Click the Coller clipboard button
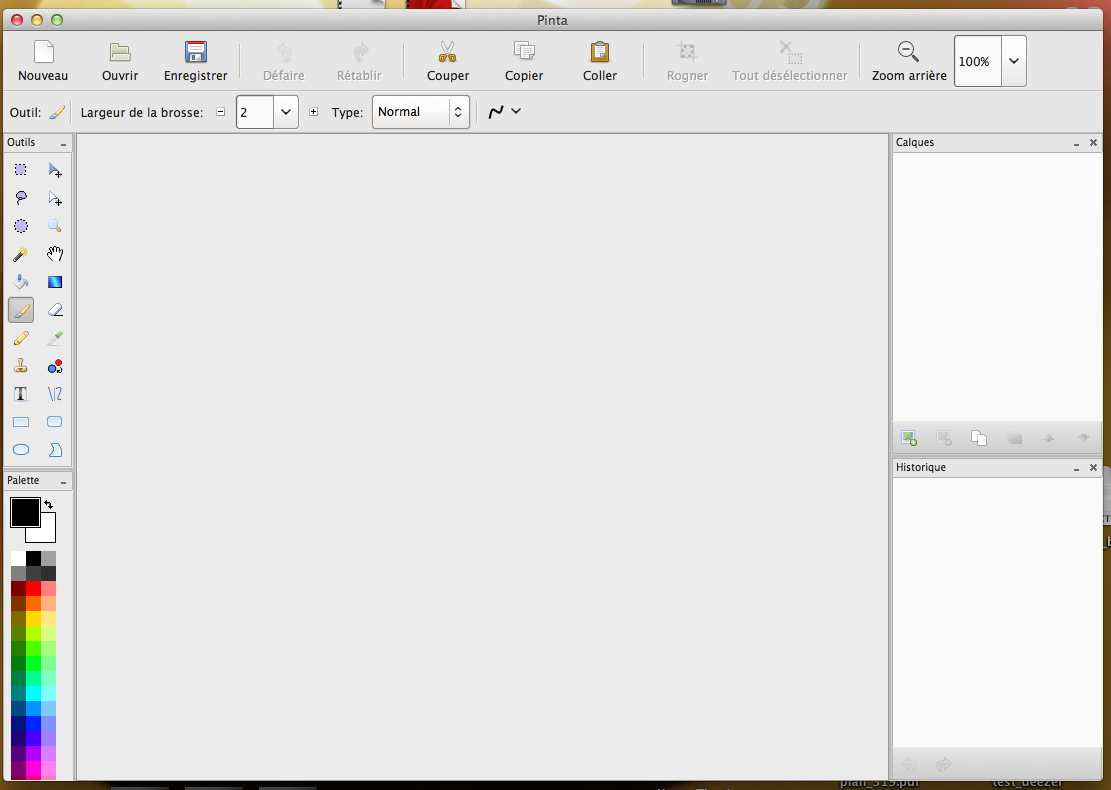The height and width of the screenshot is (790, 1111). tap(599, 61)
